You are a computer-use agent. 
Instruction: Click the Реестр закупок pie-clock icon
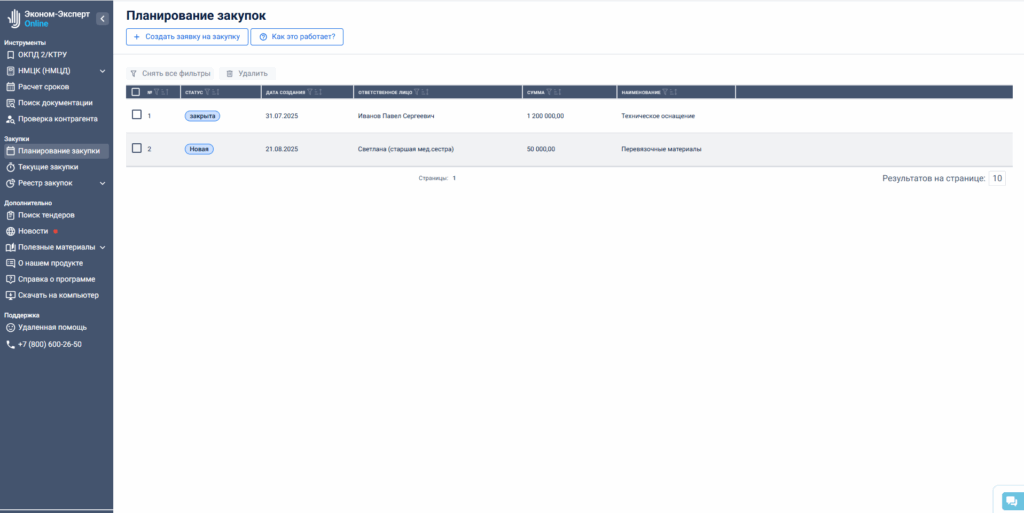[10, 183]
